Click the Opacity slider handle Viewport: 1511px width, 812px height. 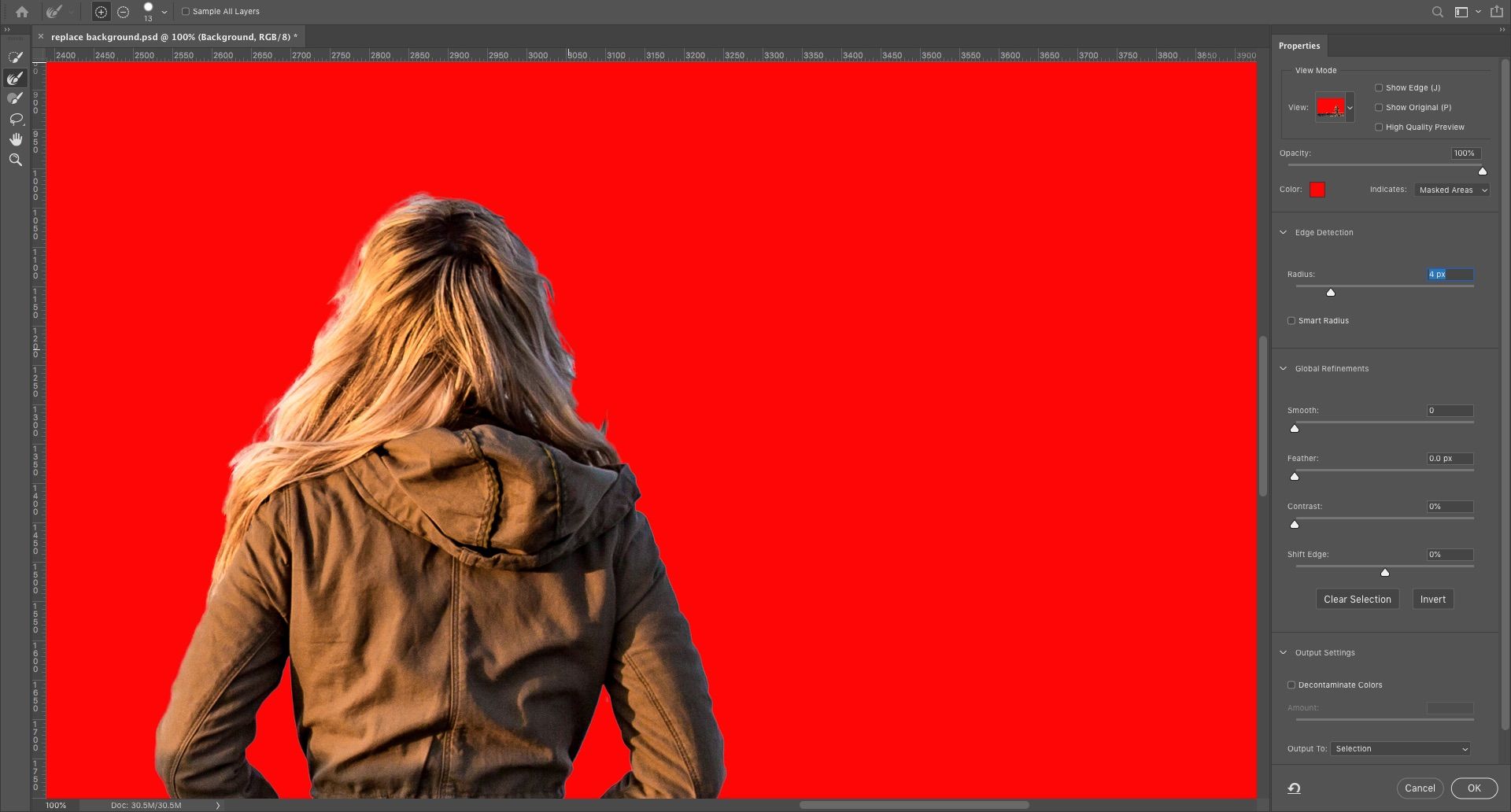click(1483, 172)
